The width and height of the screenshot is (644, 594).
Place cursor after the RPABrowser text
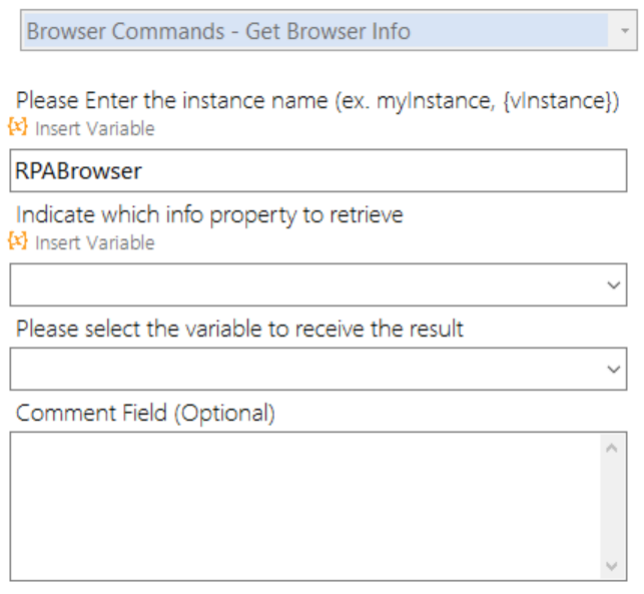(143, 171)
